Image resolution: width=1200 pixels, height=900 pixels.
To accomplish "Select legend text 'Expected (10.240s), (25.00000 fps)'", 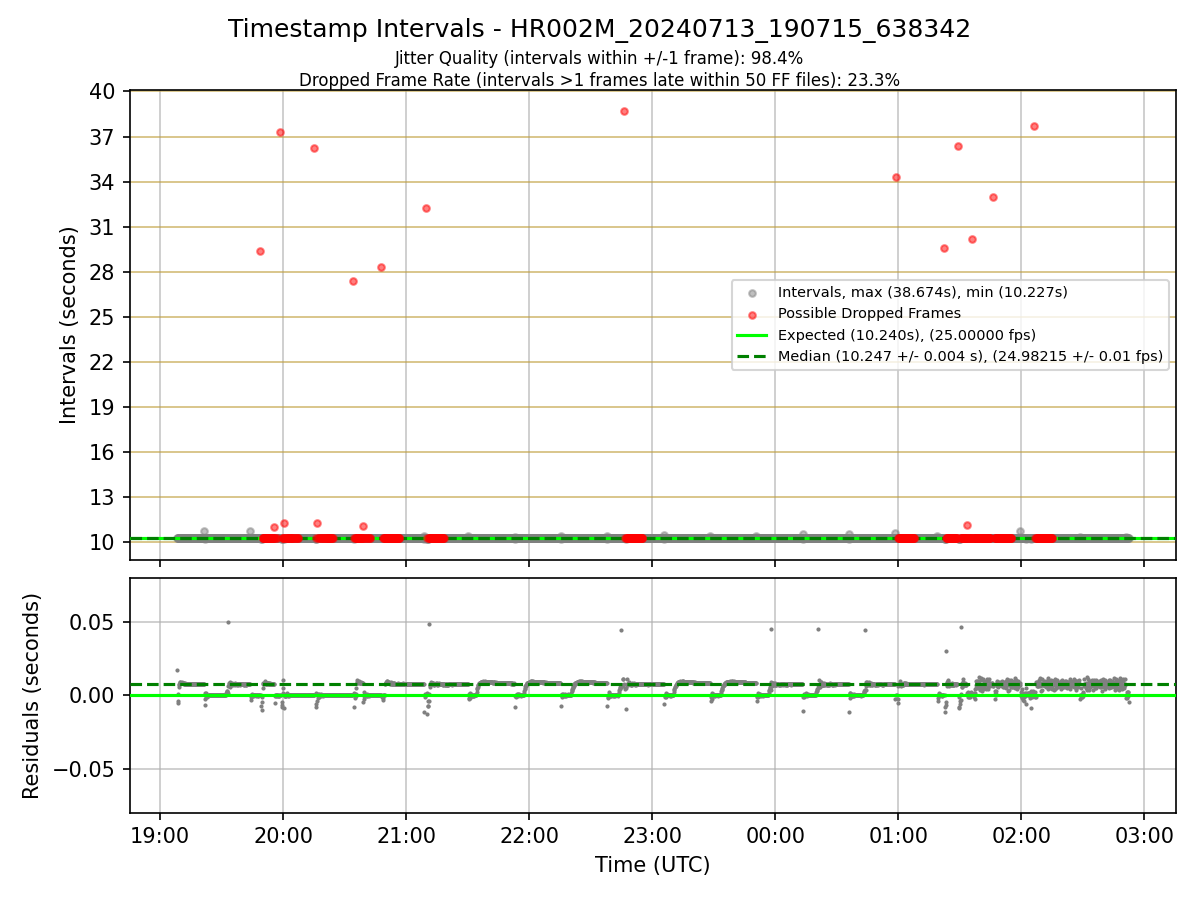I will click(x=906, y=335).
